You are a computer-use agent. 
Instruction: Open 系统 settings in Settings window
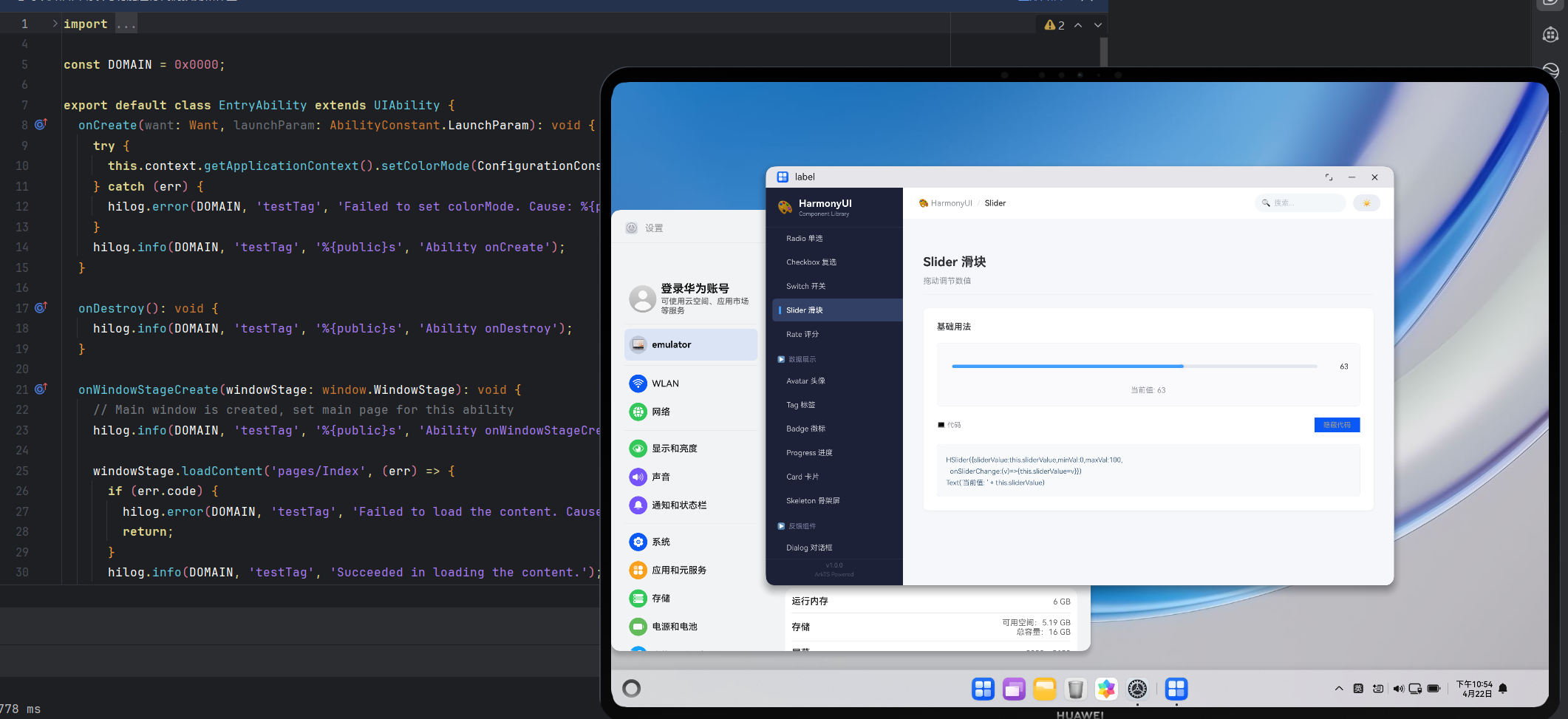point(691,542)
